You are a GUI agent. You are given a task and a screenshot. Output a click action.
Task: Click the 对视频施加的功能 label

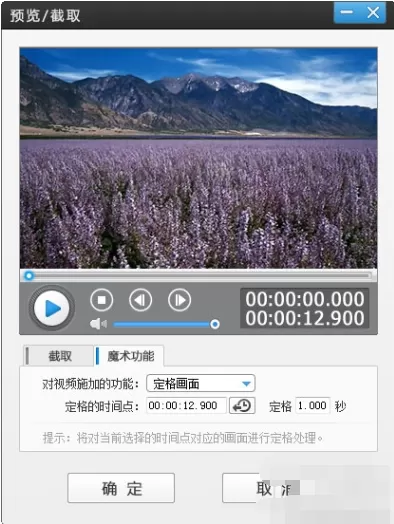(x=91, y=384)
